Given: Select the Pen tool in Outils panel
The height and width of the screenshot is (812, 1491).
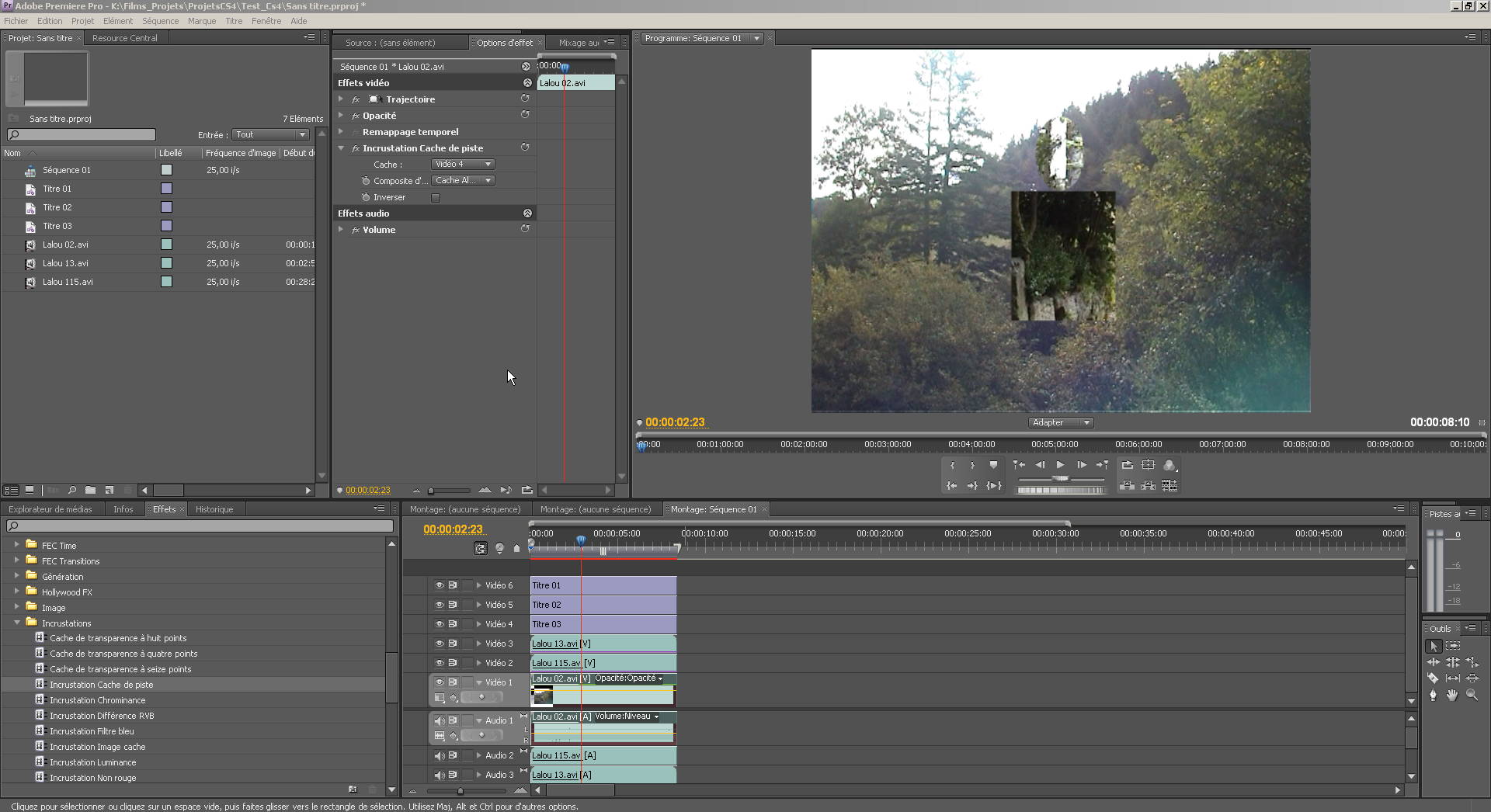Looking at the screenshot, I should point(1434,696).
